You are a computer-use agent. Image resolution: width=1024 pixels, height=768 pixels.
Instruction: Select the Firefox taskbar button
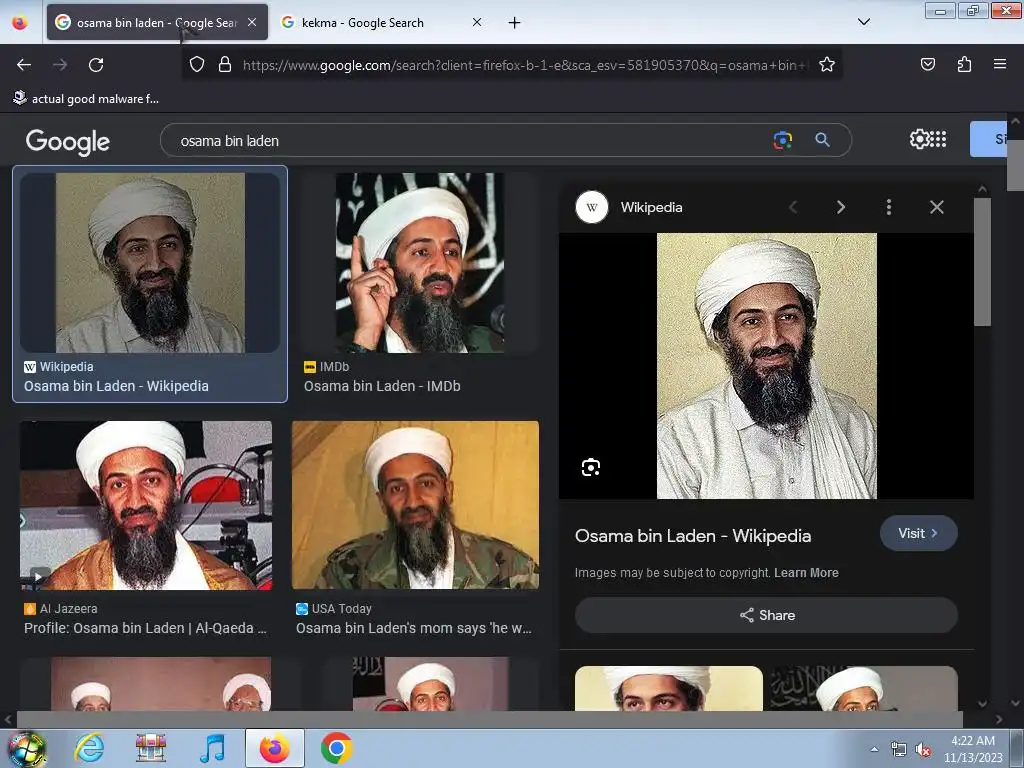pyautogui.click(x=274, y=748)
